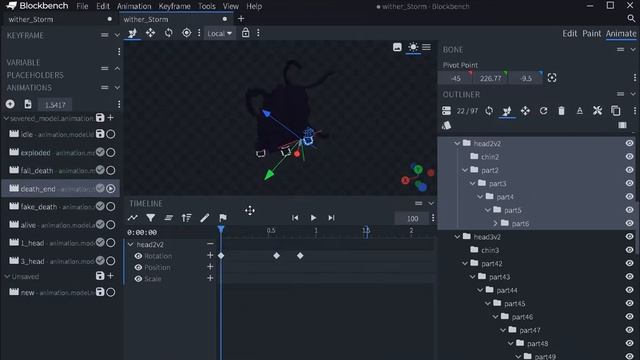640x360 pixels.
Task: Add a Position keyframe with plus button
Action: 210,267
